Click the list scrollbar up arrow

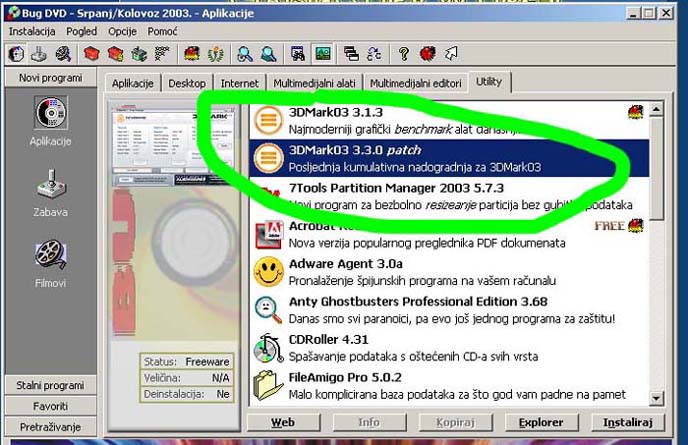(656, 109)
